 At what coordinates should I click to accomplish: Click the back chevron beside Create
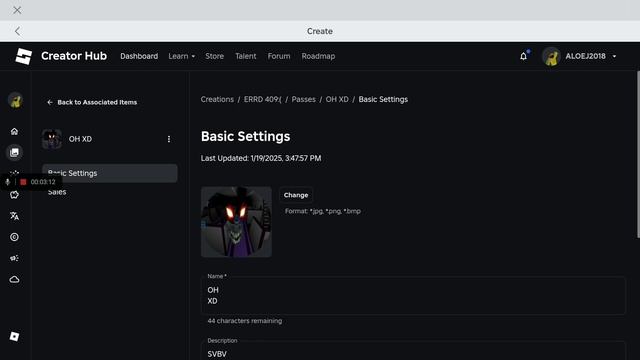pos(17,31)
